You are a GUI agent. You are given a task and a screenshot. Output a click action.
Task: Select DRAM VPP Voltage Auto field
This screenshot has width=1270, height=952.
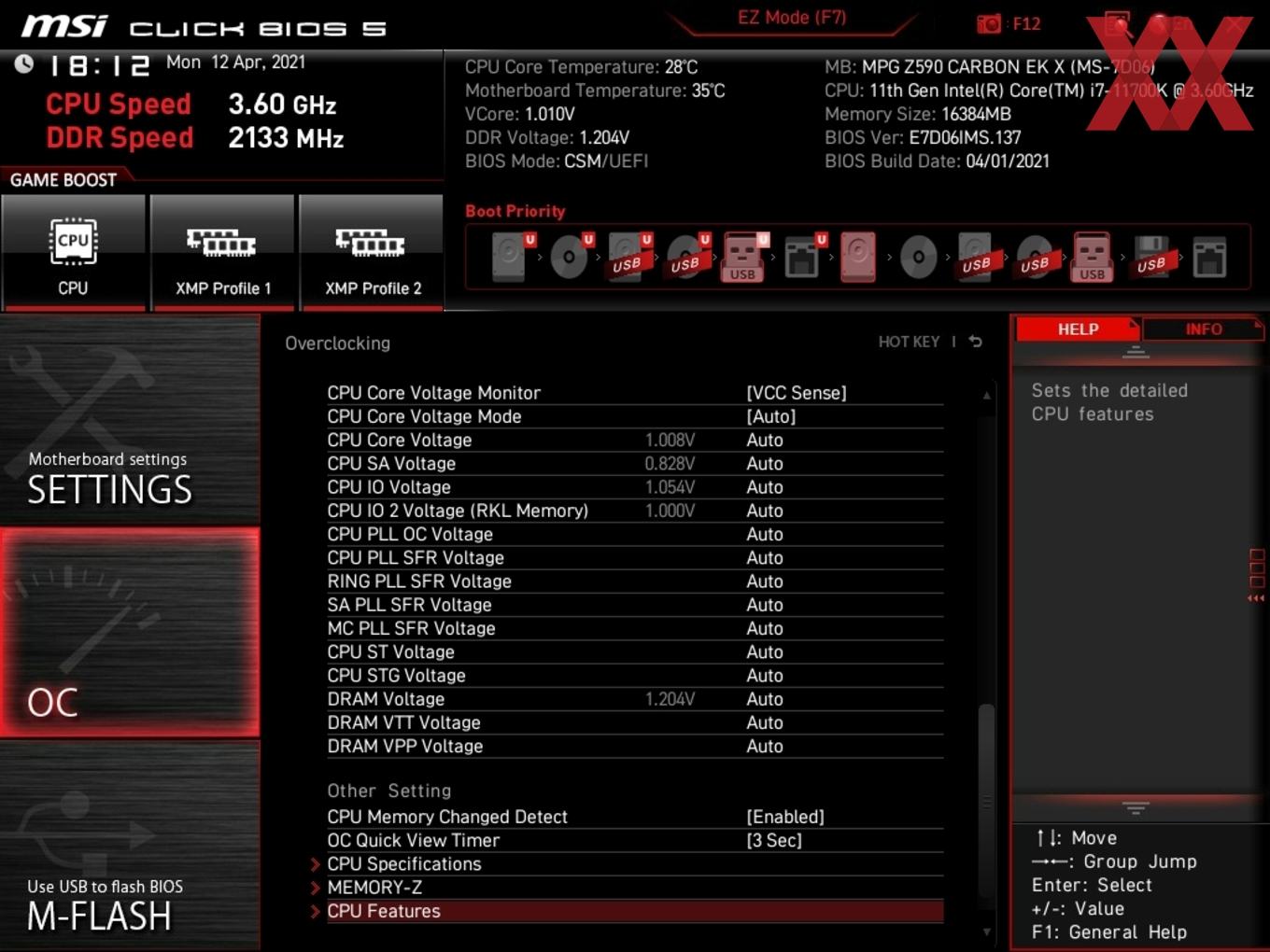[765, 747]
